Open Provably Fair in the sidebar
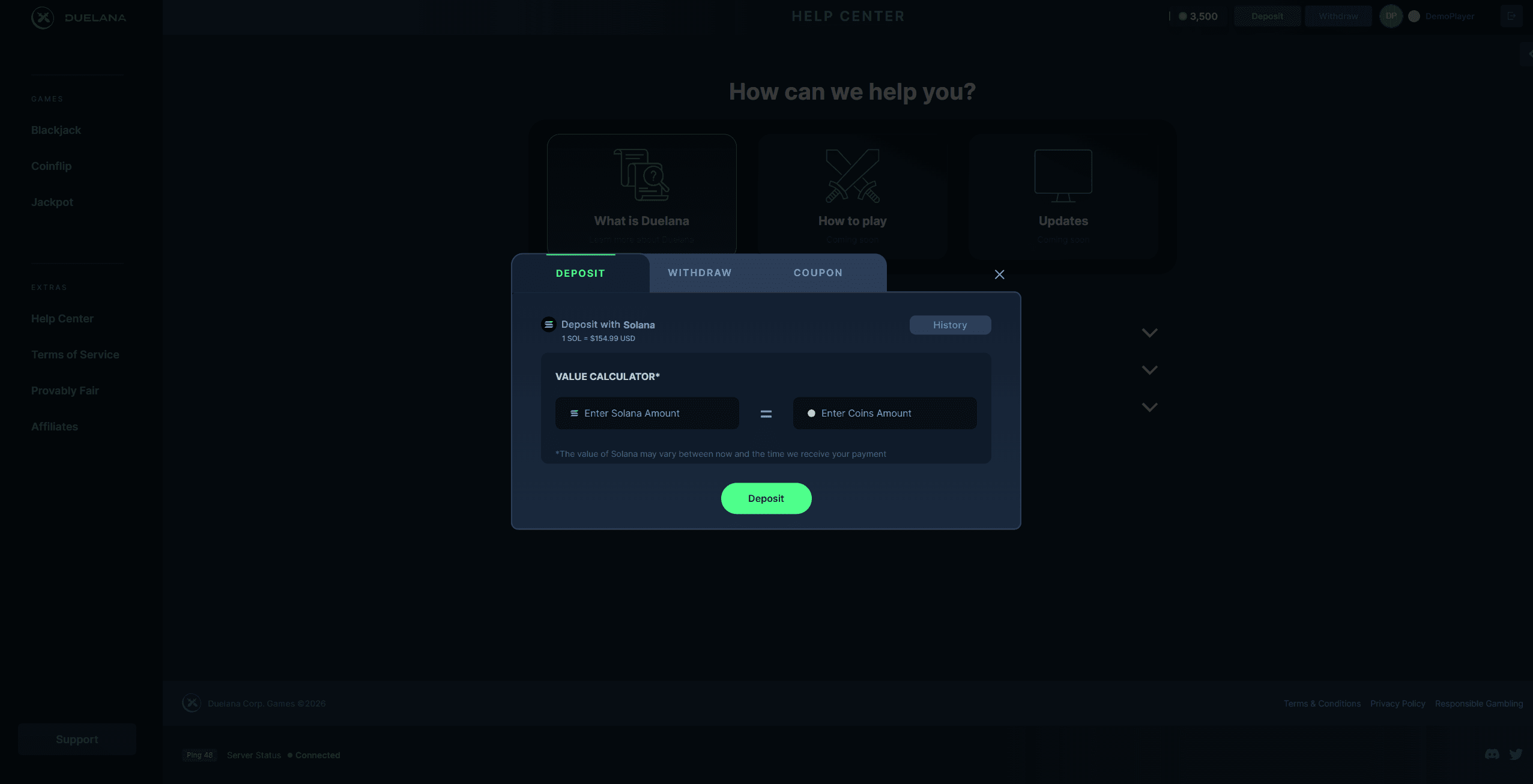Viewport: 1533px width, 784px height. click(x=65, y=391)
